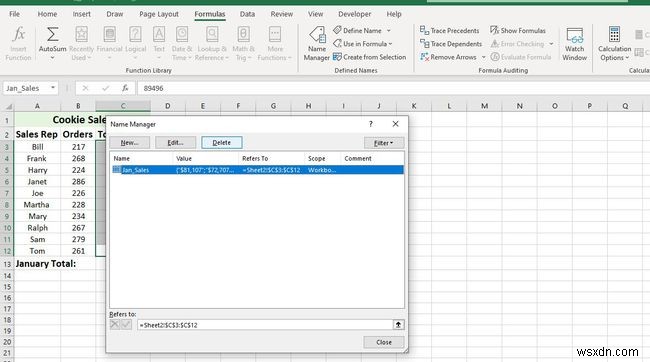Click formula bar fx icon

point(125,88)
